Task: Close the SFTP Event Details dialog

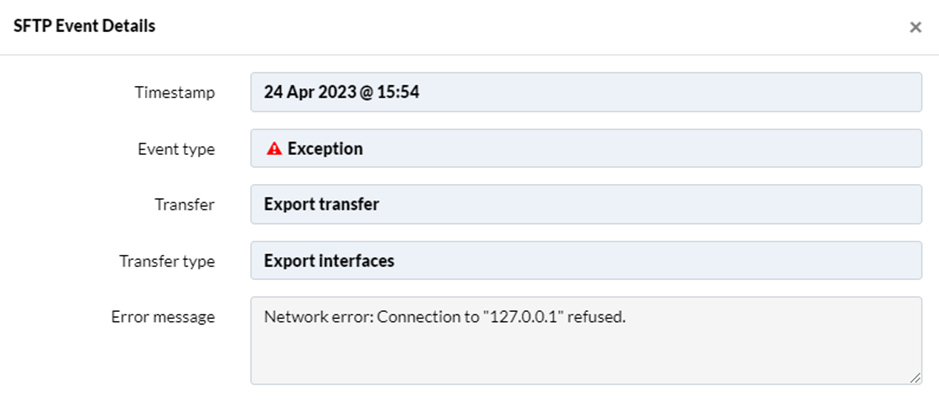Action: [915, 27]
